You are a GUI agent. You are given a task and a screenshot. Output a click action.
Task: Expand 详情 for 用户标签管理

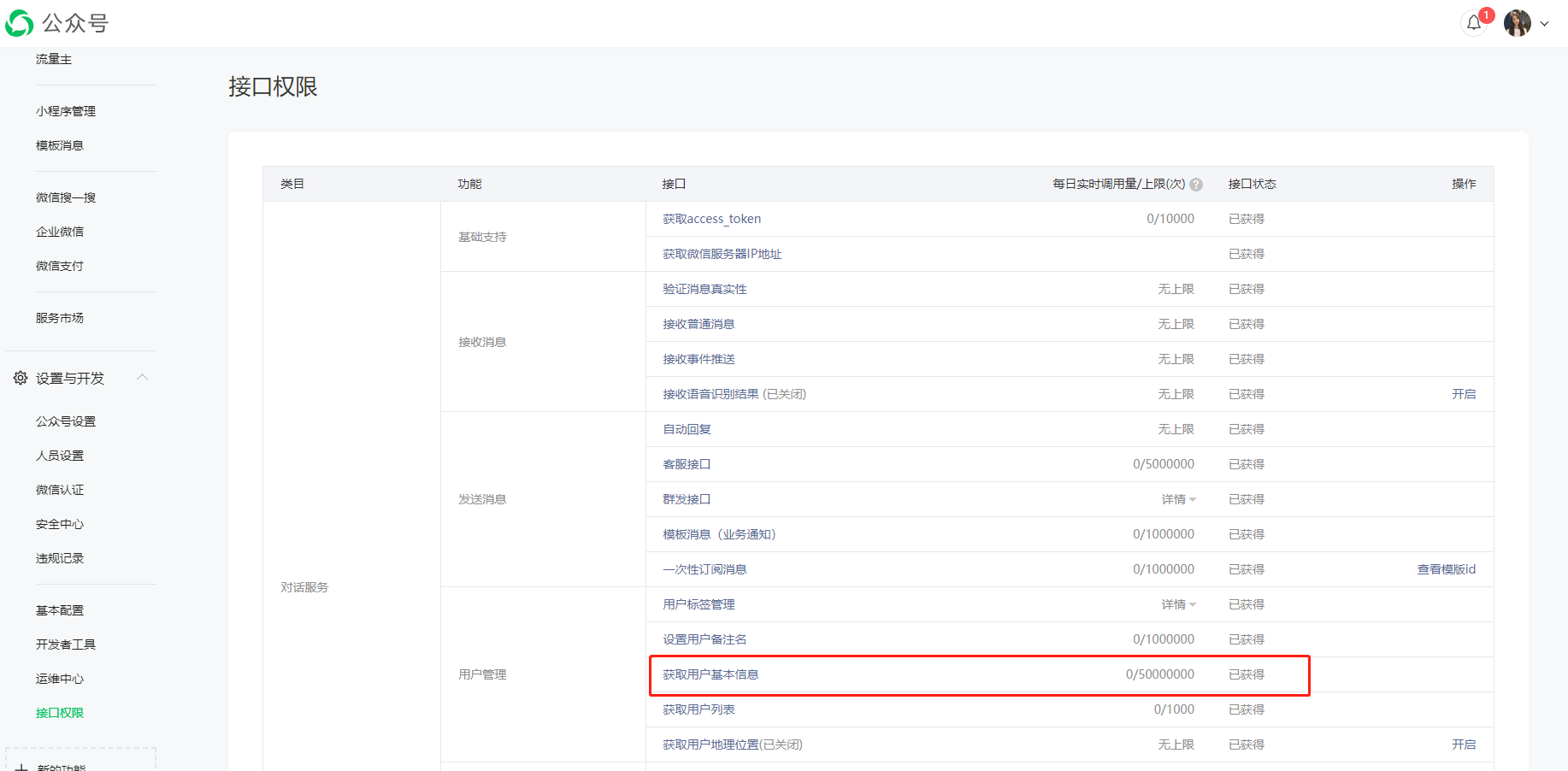point(1178,604)
